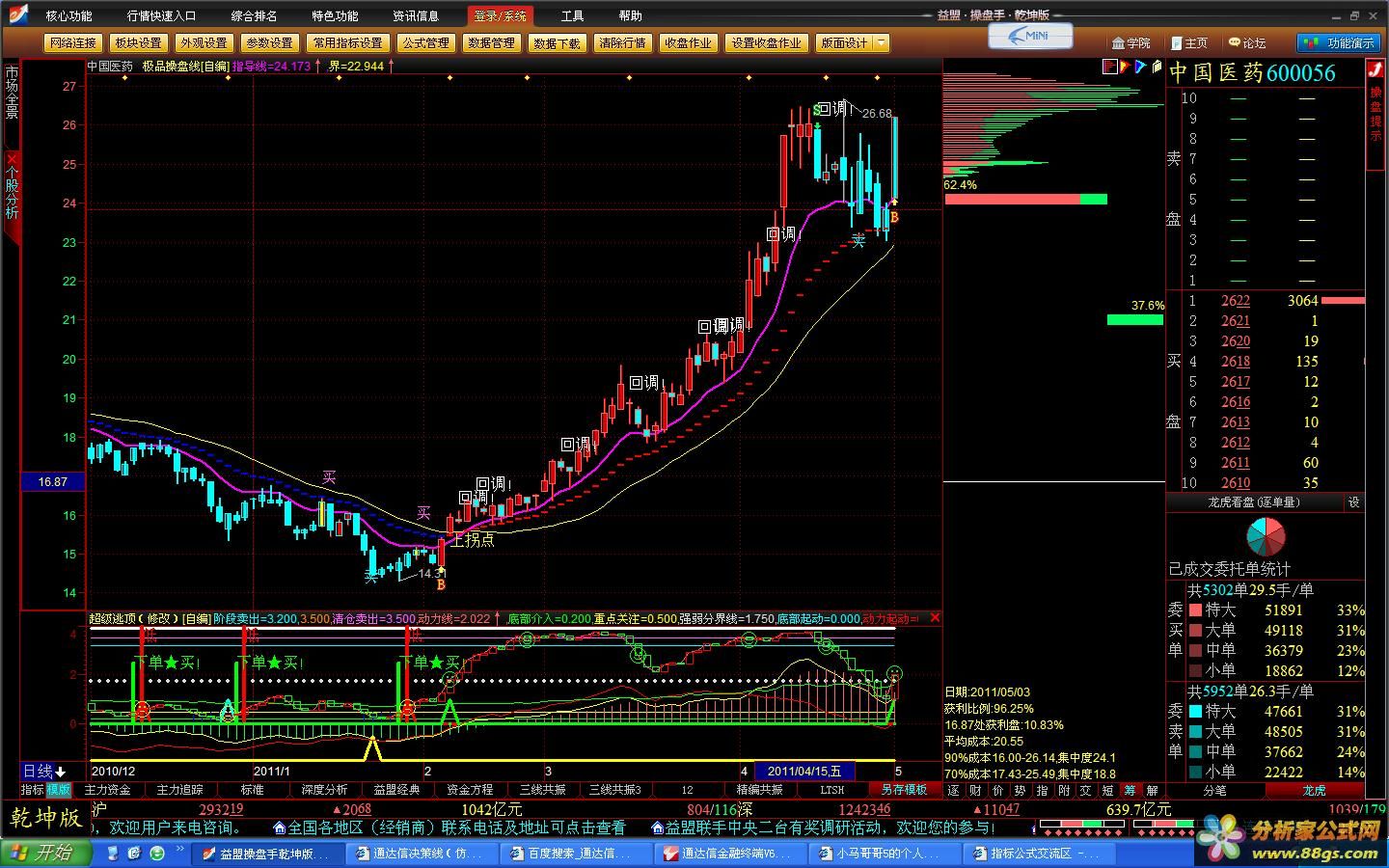Switch to the 指标 tab

pos(33,790)
